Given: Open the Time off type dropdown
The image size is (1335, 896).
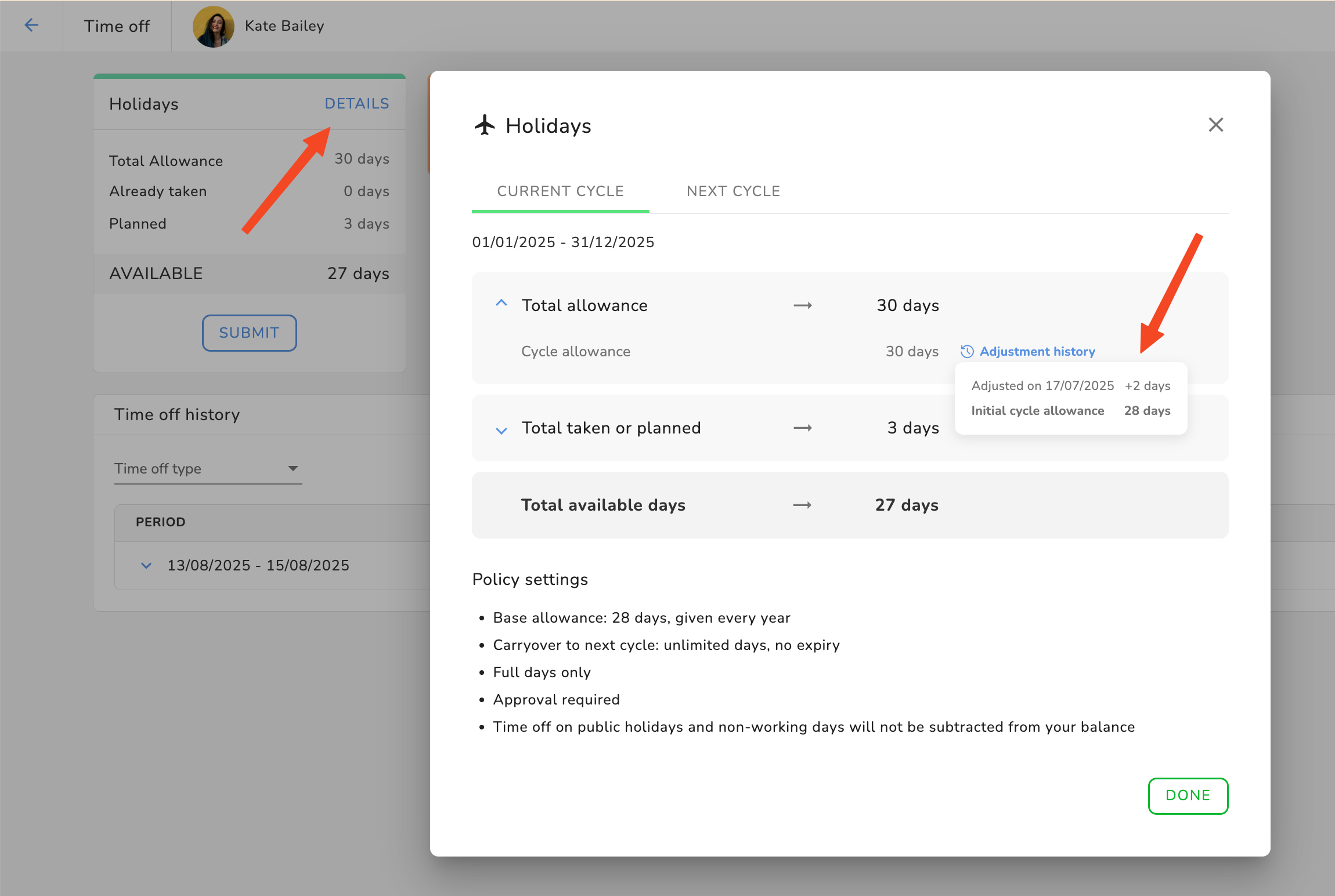Looking at the screenshot, I should point(208,468).
